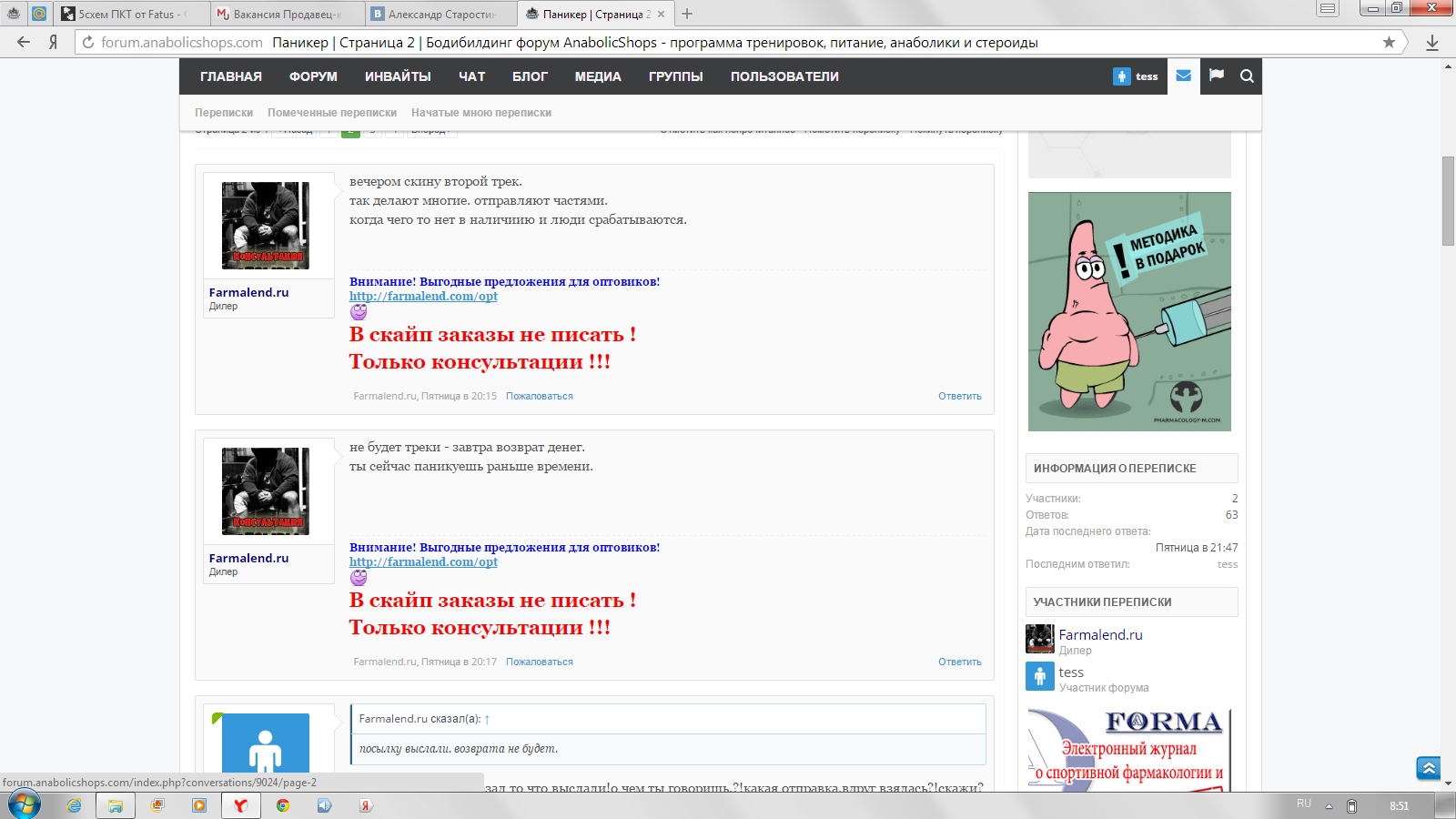
Task: Click Google Chrome icon in taskbar
Action: coord(283,805)
